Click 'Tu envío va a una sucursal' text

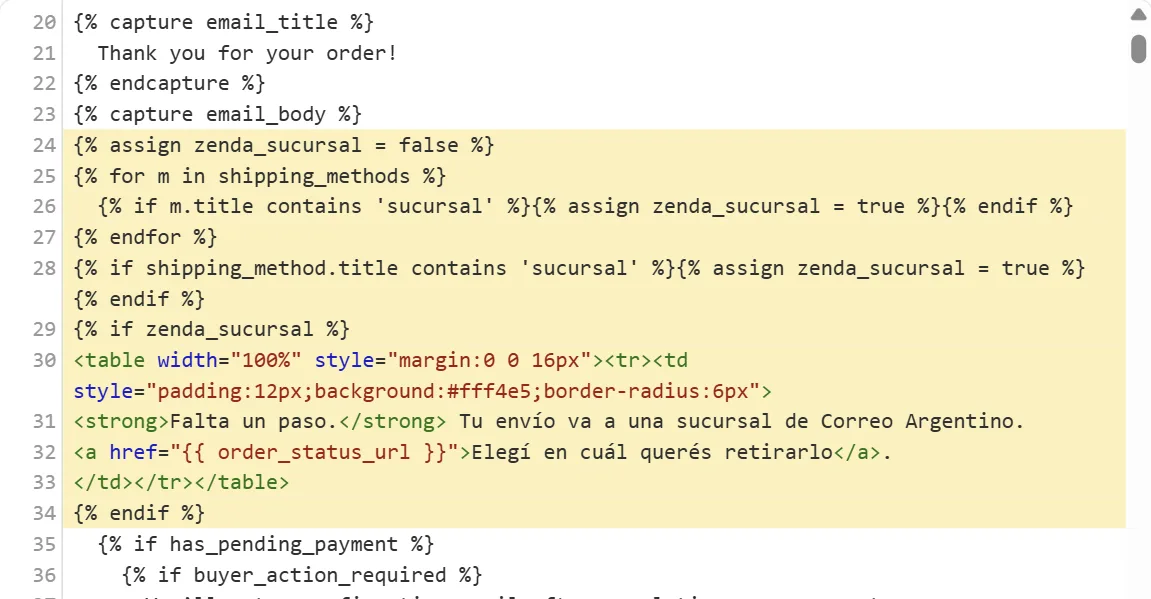pyautogui.click(x=615, y=421)
